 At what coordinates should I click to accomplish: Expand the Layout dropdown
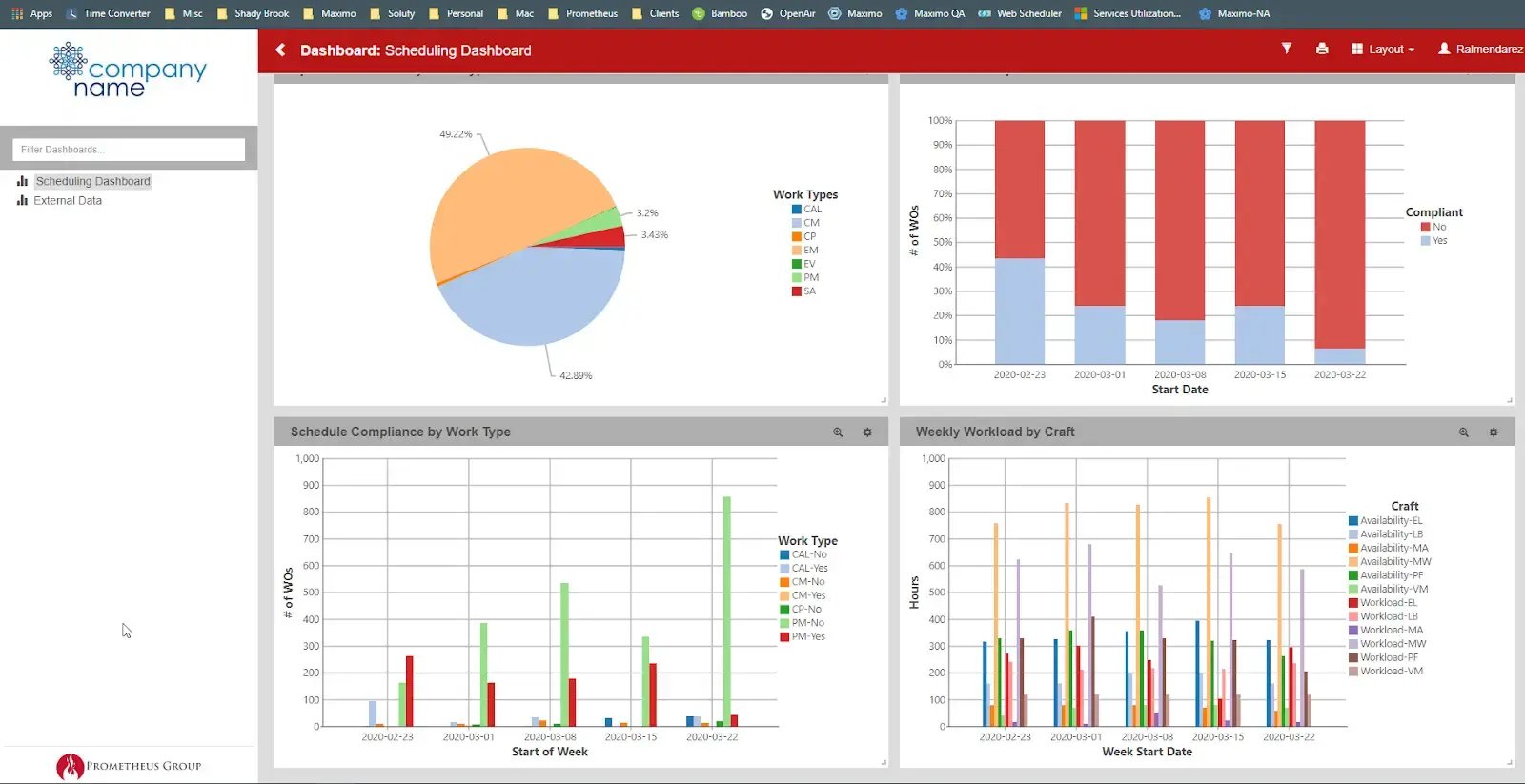coord(1382,50)
